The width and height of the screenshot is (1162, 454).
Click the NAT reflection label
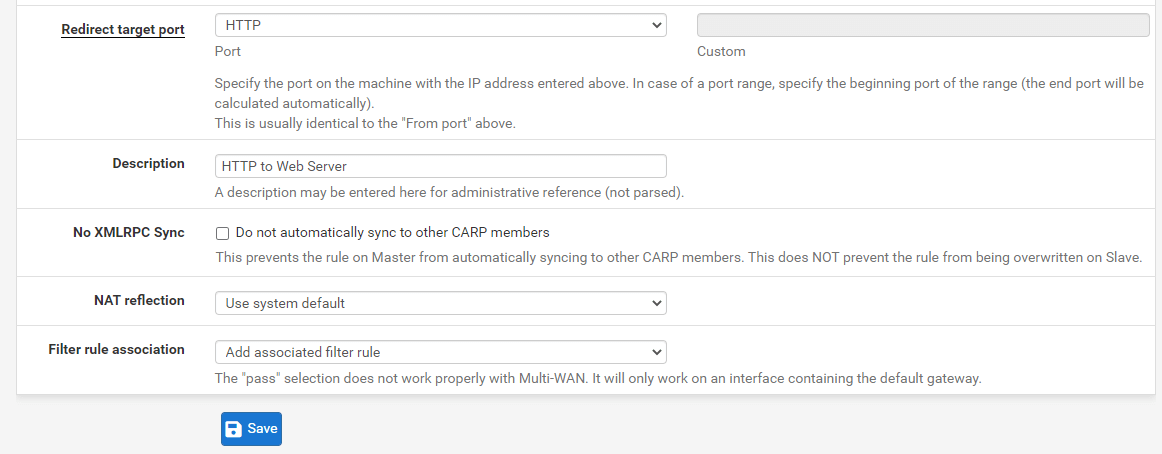(x=139, y=300)
